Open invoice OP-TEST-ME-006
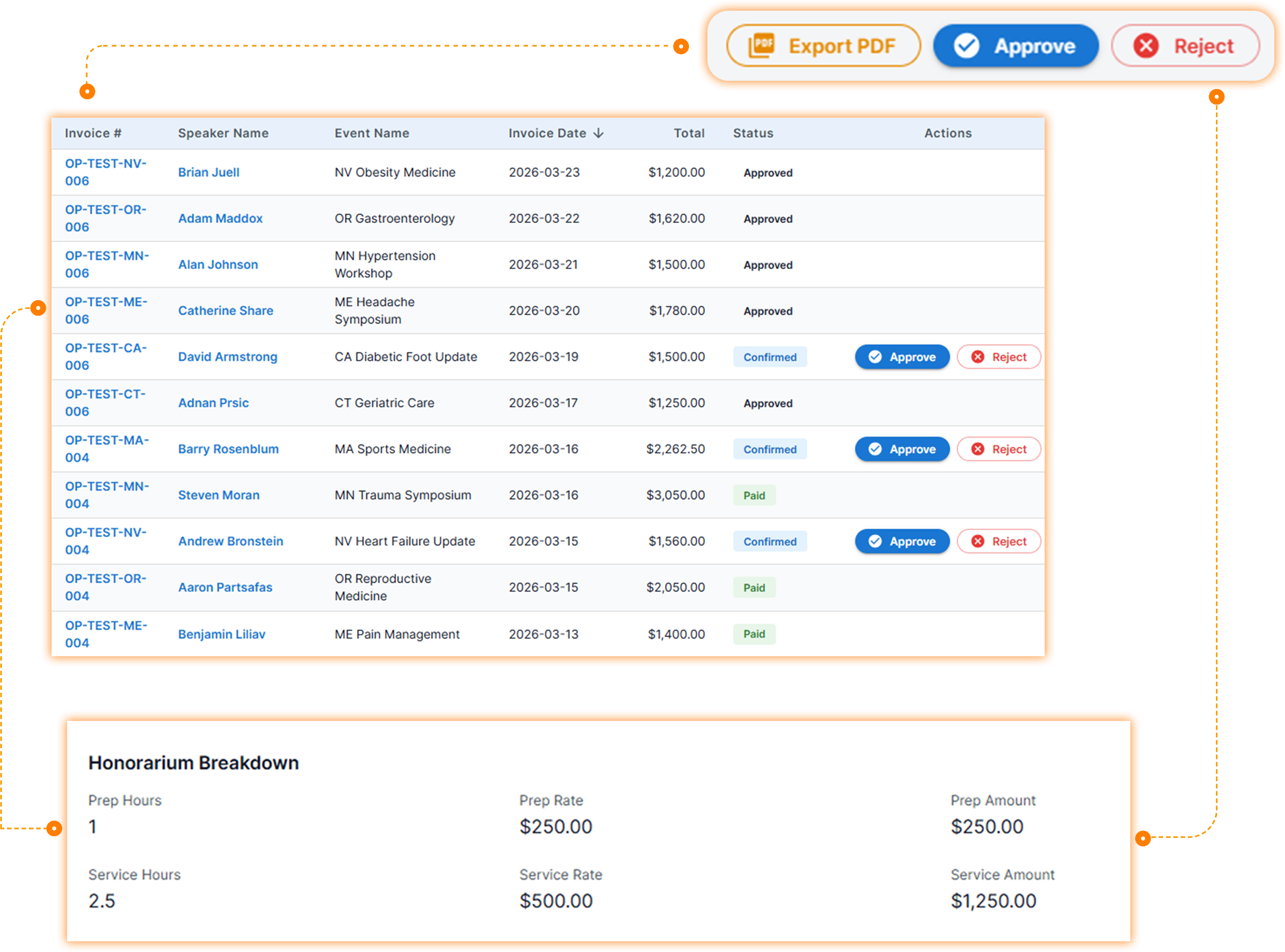Viewport: 1285px width, 952px height. click(106, 311)
